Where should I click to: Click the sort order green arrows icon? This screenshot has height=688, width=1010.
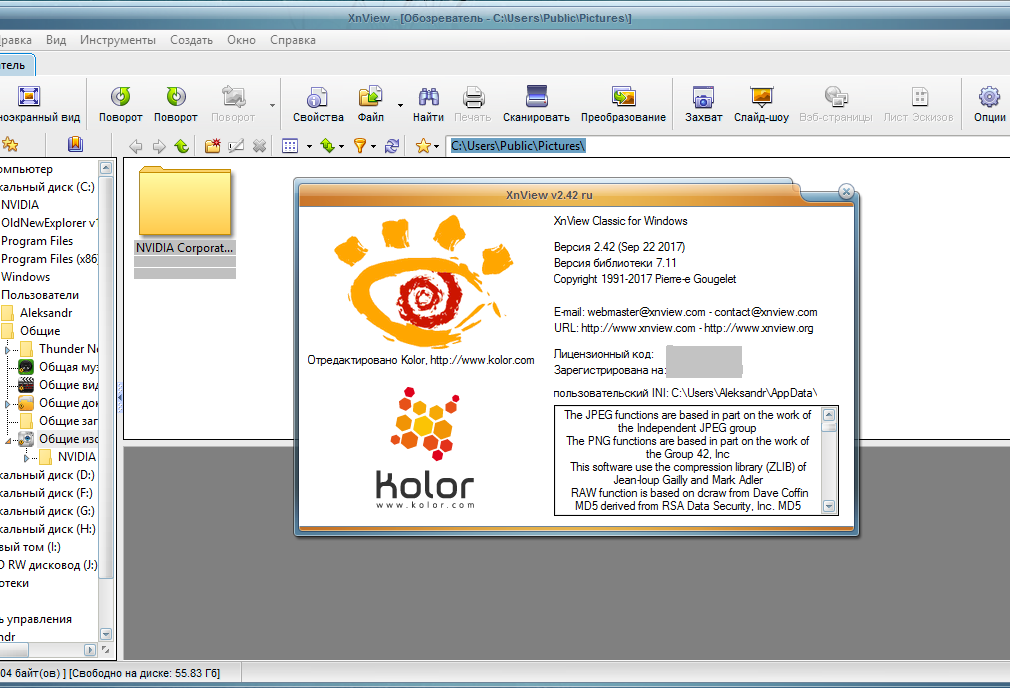[x=328, y=146]
